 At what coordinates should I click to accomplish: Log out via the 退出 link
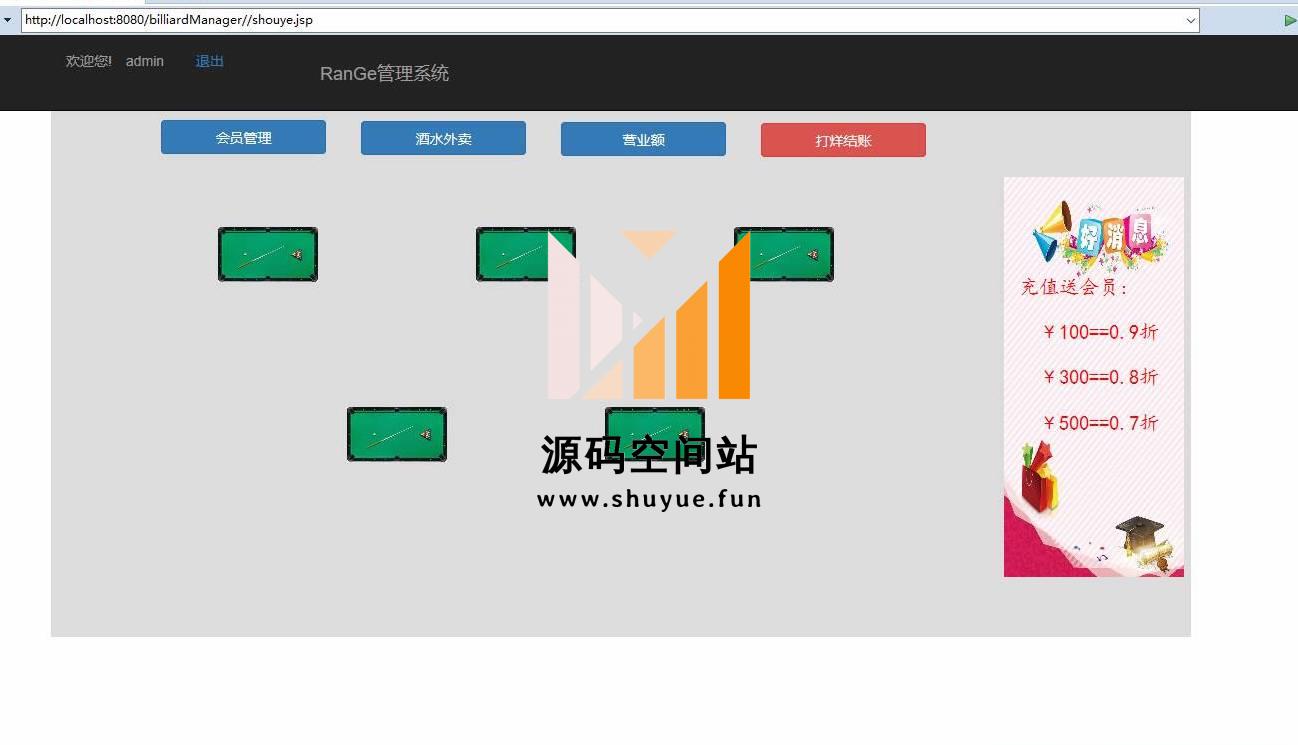click(x=210, y=62)
